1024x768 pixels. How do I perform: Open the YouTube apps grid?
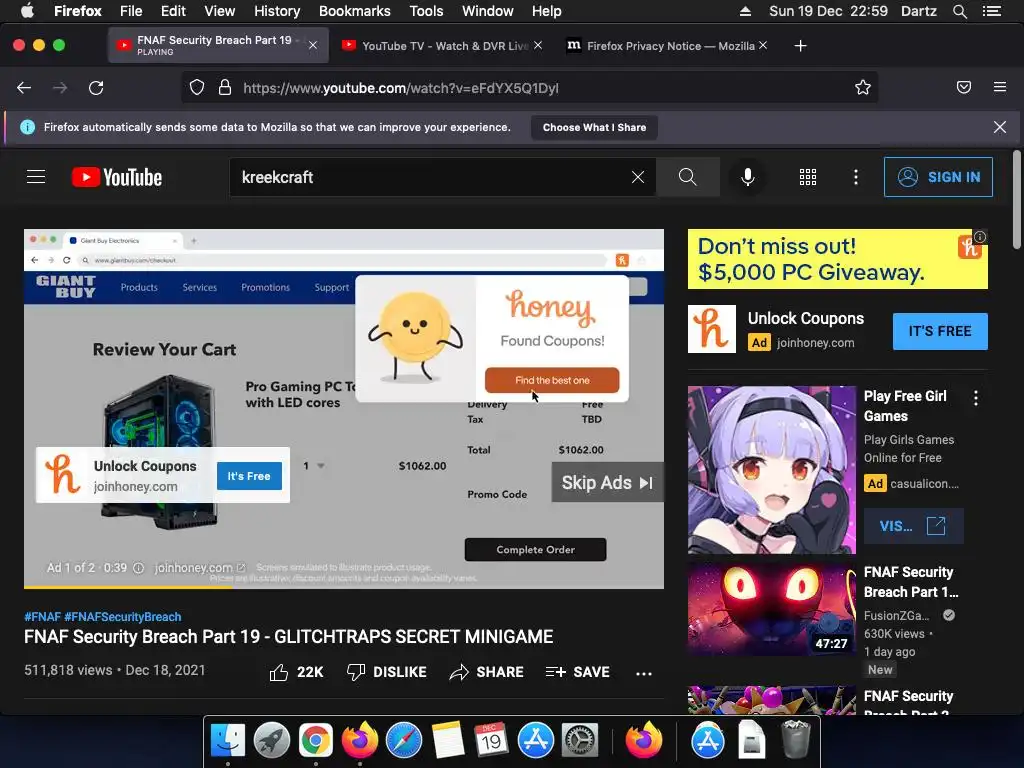(808, 177)
